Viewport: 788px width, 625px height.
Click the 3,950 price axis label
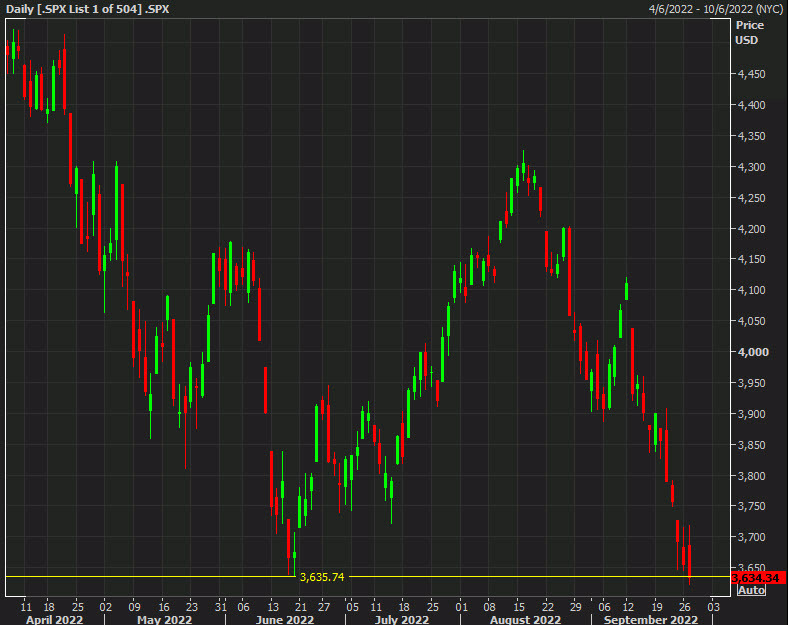coord(751,383)
